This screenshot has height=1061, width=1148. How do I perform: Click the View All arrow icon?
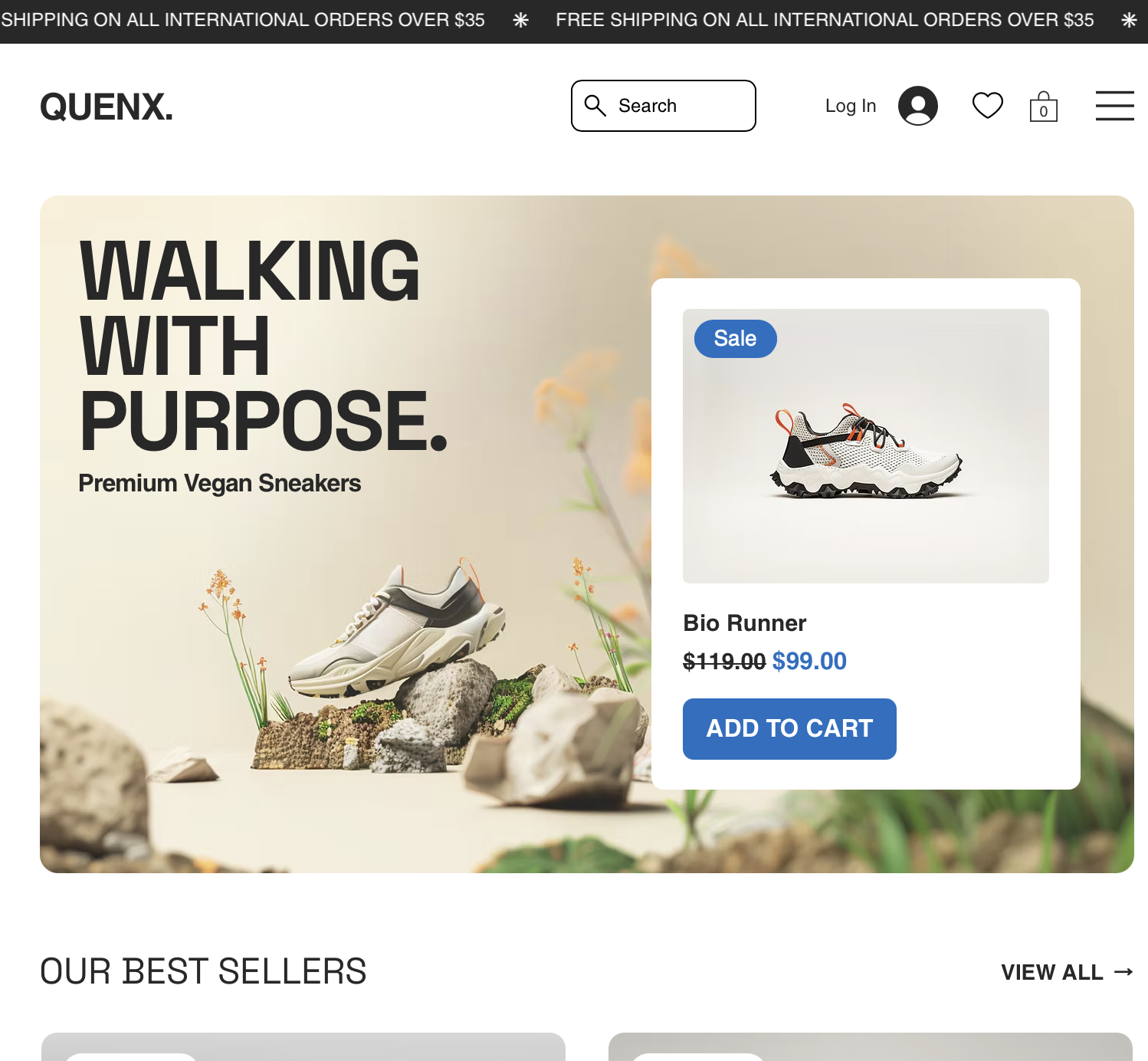(1123, 972)
